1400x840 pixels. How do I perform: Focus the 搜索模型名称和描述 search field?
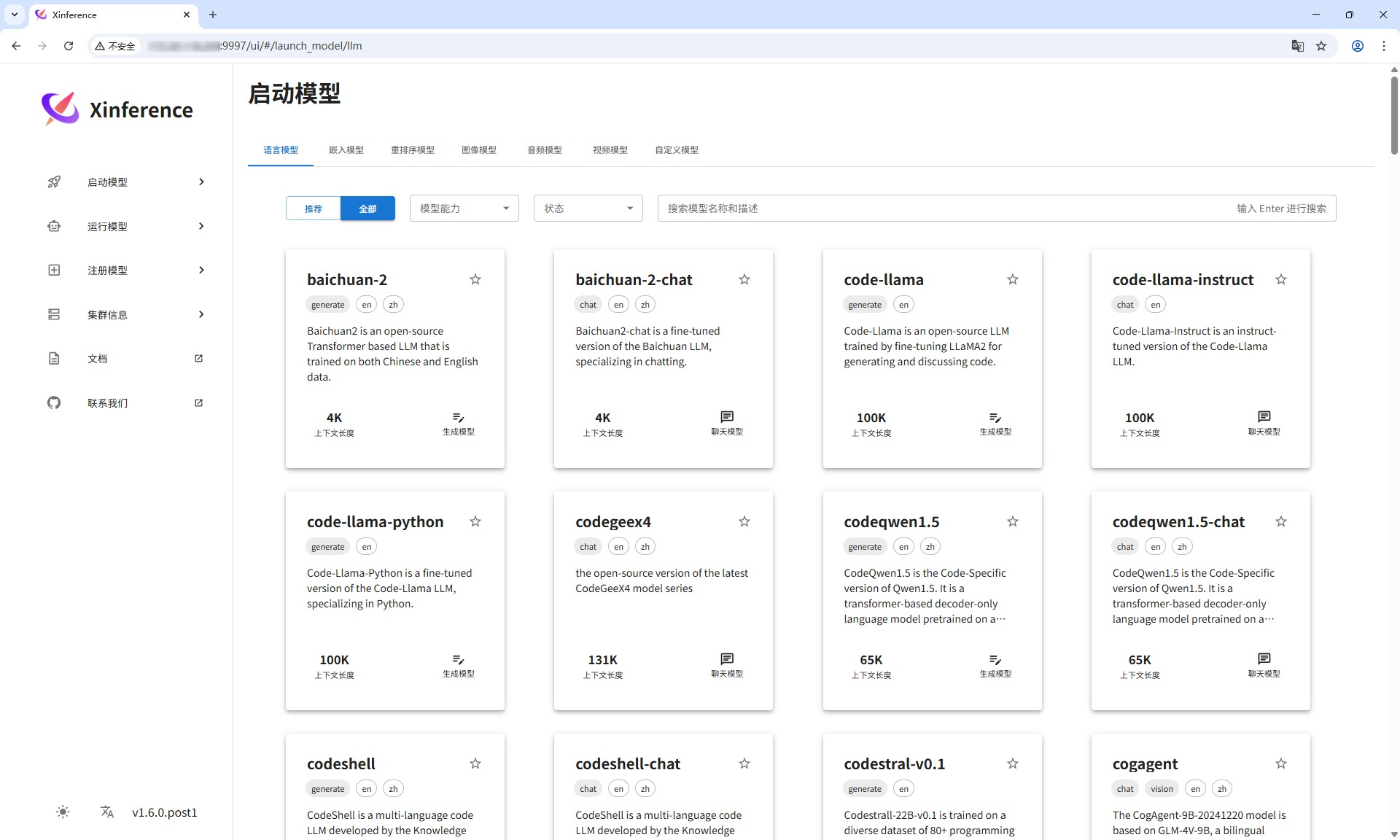click(941, 209)
